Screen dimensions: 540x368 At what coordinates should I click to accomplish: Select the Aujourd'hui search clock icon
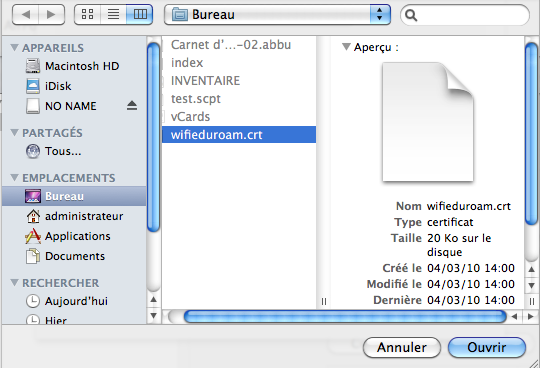click(33, 301)
